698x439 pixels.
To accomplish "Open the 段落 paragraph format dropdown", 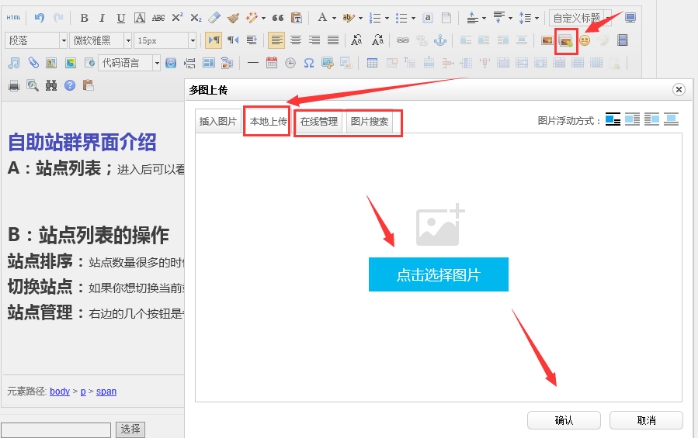I will [x=35, y=40].
